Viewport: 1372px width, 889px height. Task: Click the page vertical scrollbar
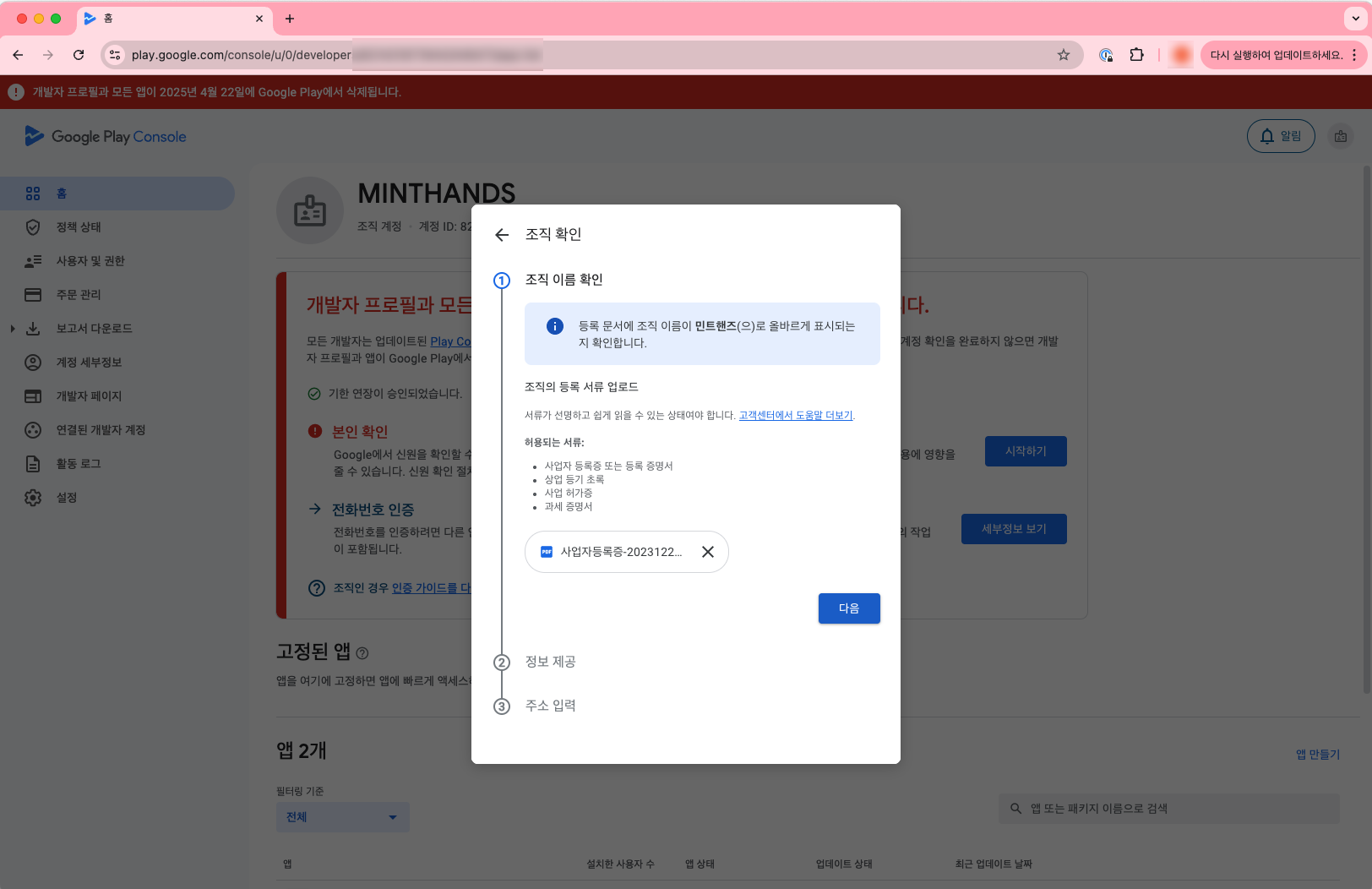coord(1367,429)
